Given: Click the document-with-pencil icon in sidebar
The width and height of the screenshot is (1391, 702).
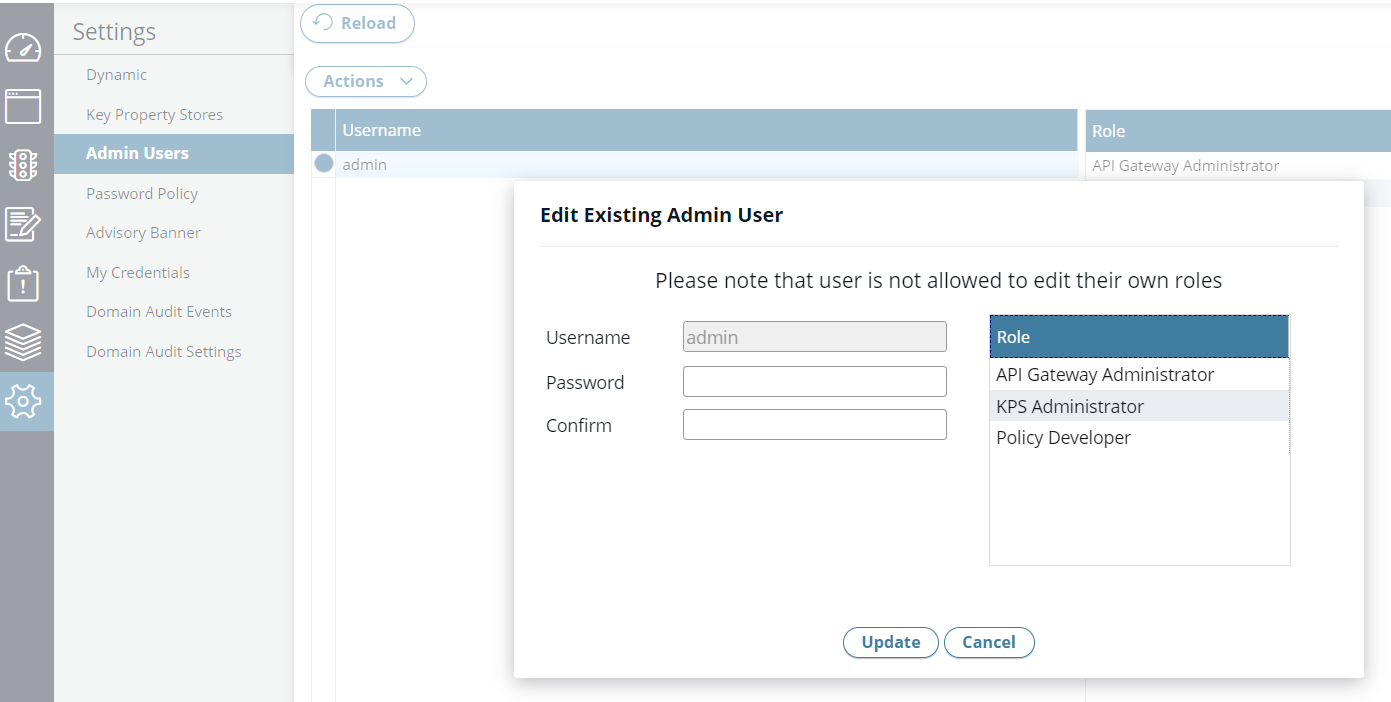Looking at the screenshot, I should [x=23, y=224].
